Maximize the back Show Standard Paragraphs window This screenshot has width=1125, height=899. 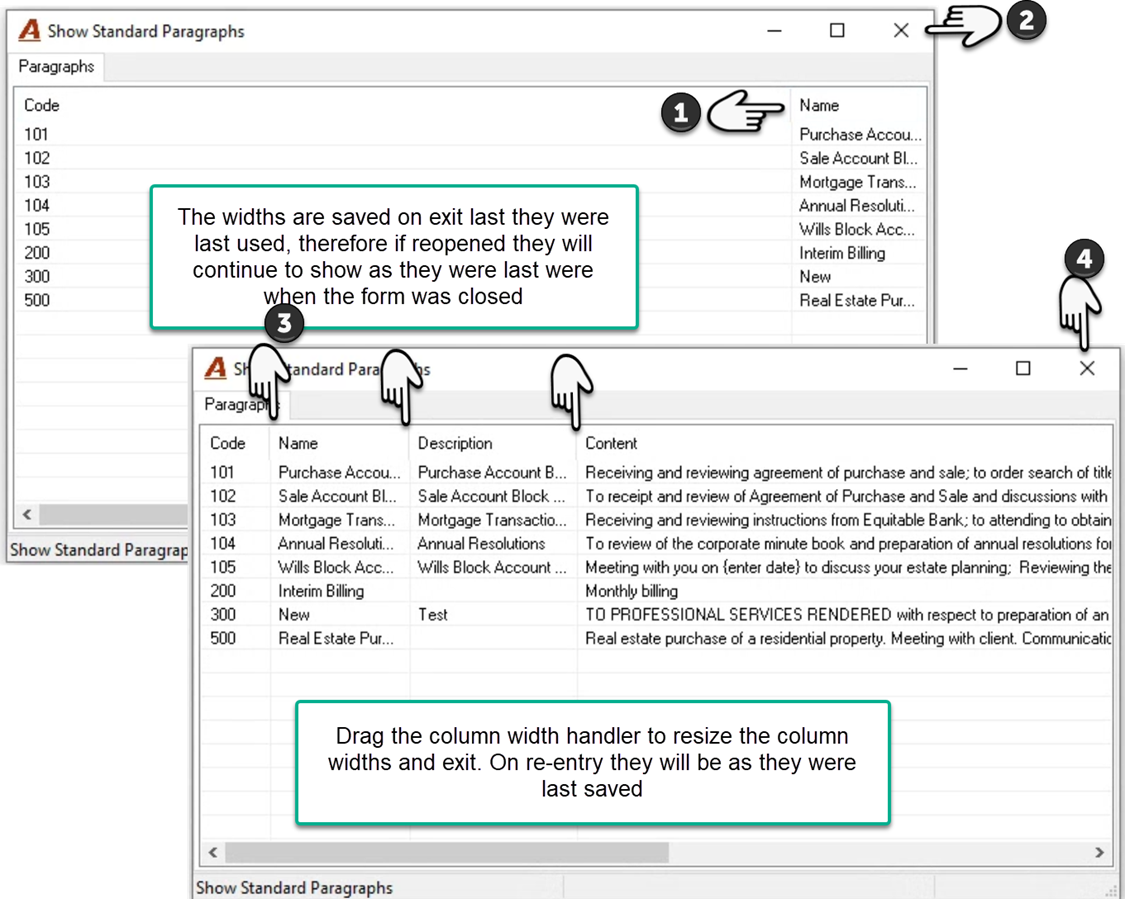pos(837,30)
